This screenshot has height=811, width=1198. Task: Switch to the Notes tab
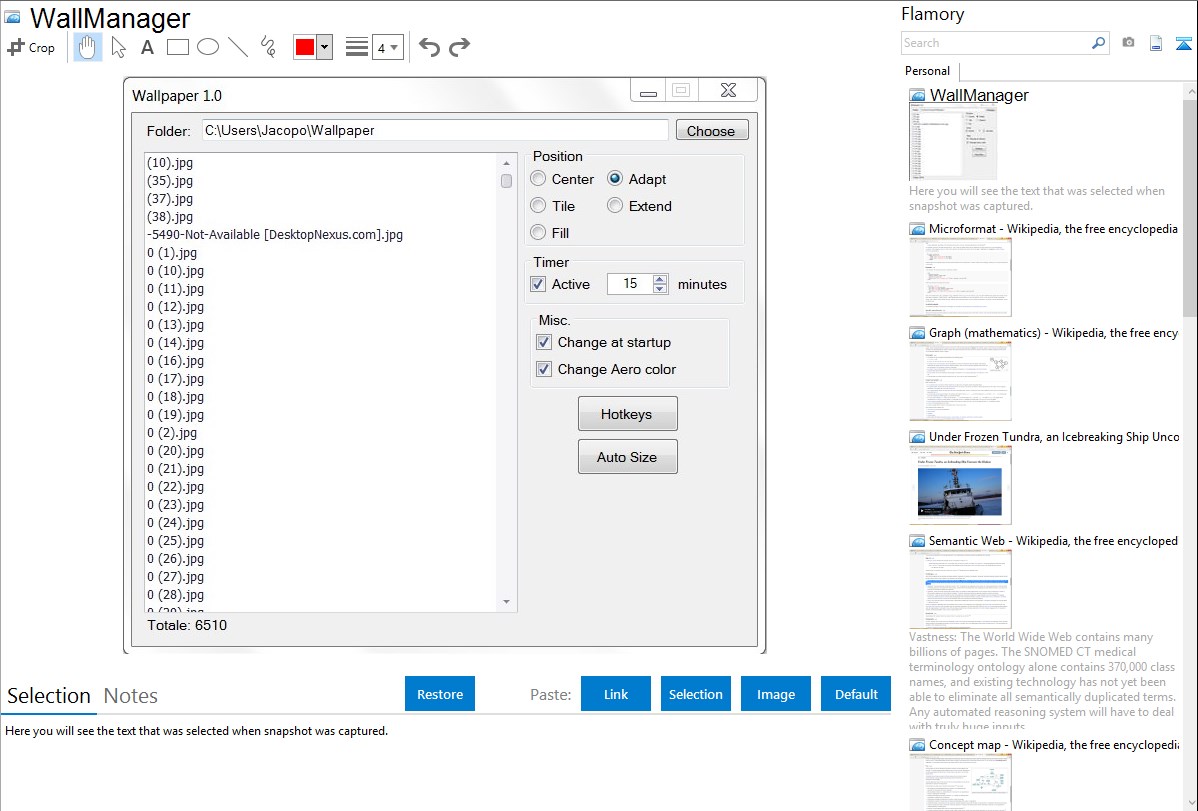[x=131, y=696]
